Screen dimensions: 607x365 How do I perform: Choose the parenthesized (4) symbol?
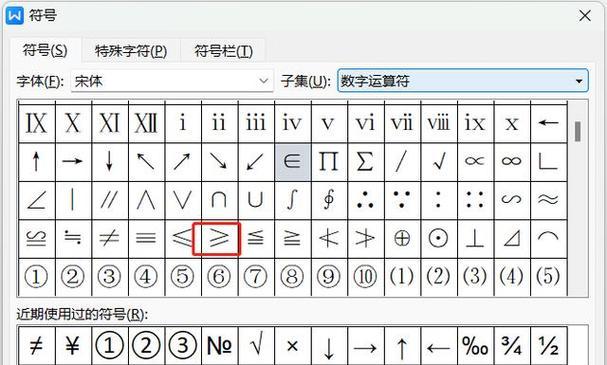(512, 277)
